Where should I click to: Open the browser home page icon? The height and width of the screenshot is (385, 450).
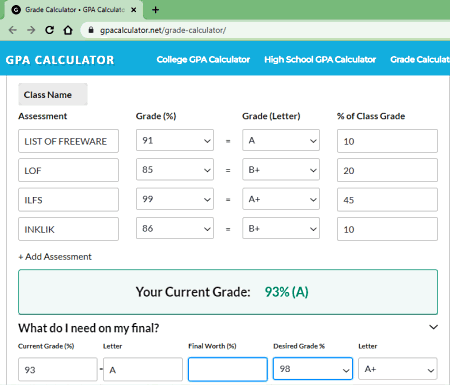pos(68,30)
